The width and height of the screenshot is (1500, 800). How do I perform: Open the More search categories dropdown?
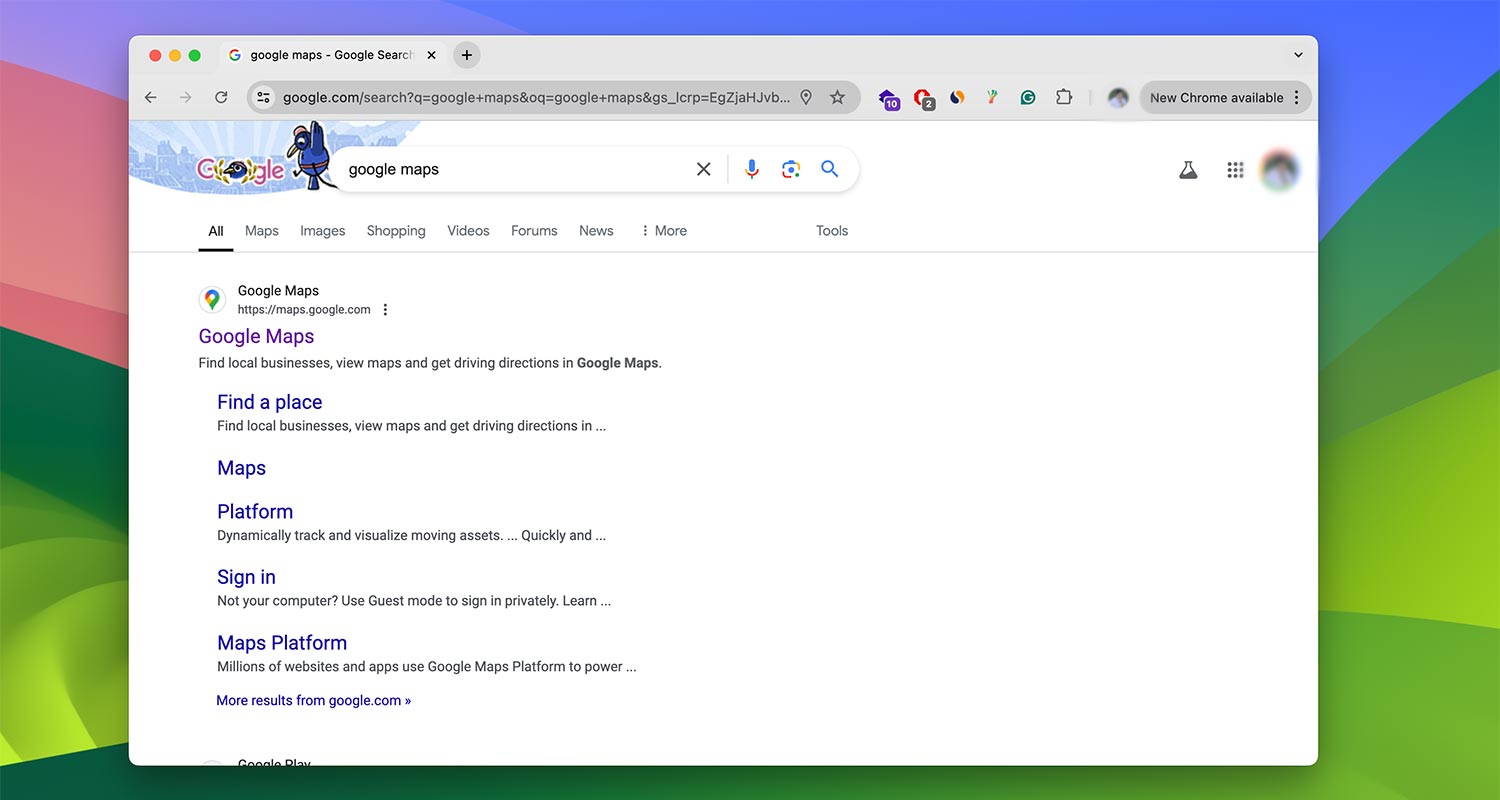pyautogui.click(x=663, y=231)
